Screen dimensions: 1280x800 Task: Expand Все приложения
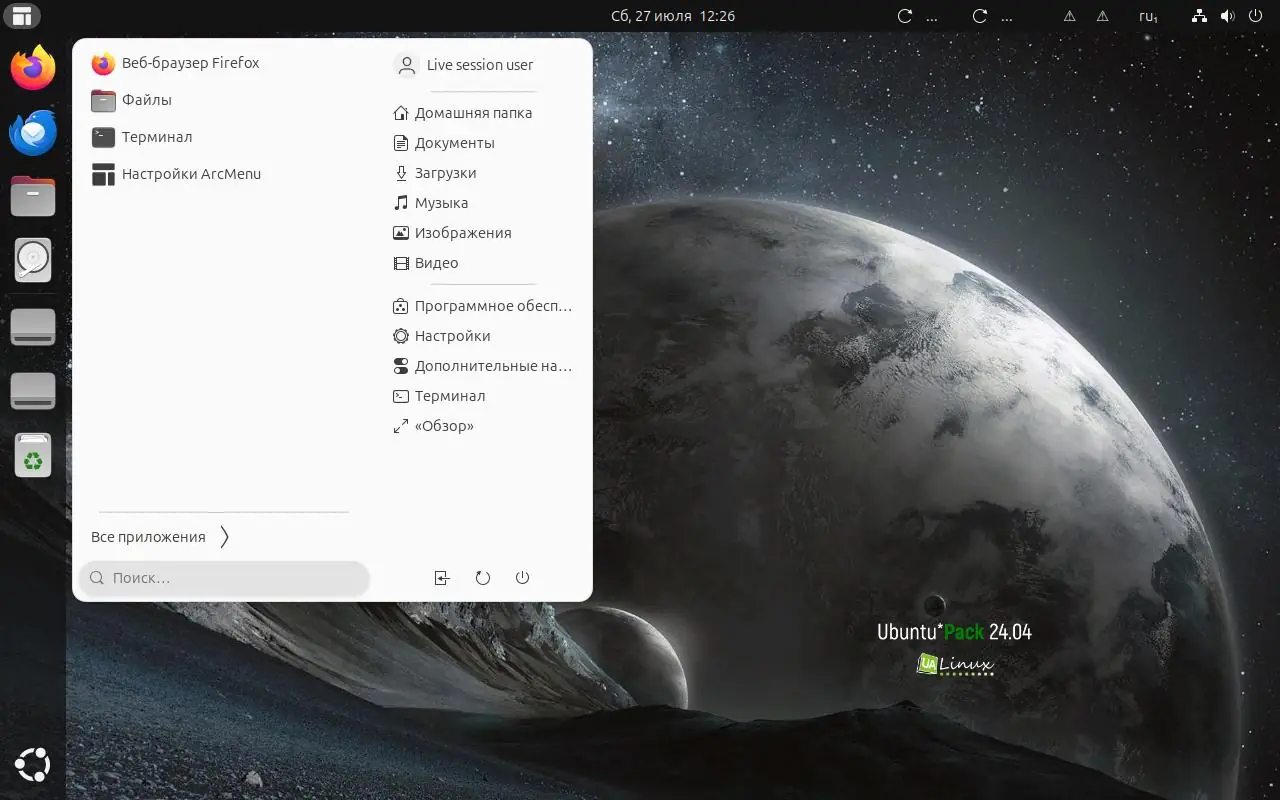coord(162,537)
